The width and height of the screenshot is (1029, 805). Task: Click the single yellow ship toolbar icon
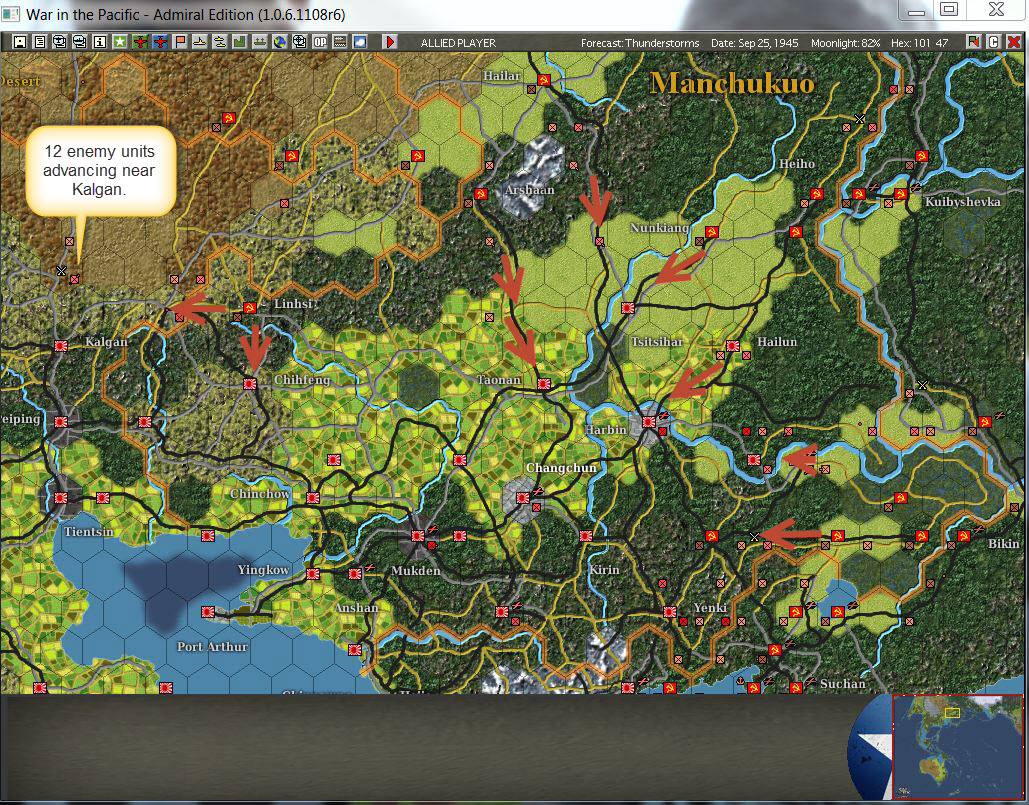[200, 42]
